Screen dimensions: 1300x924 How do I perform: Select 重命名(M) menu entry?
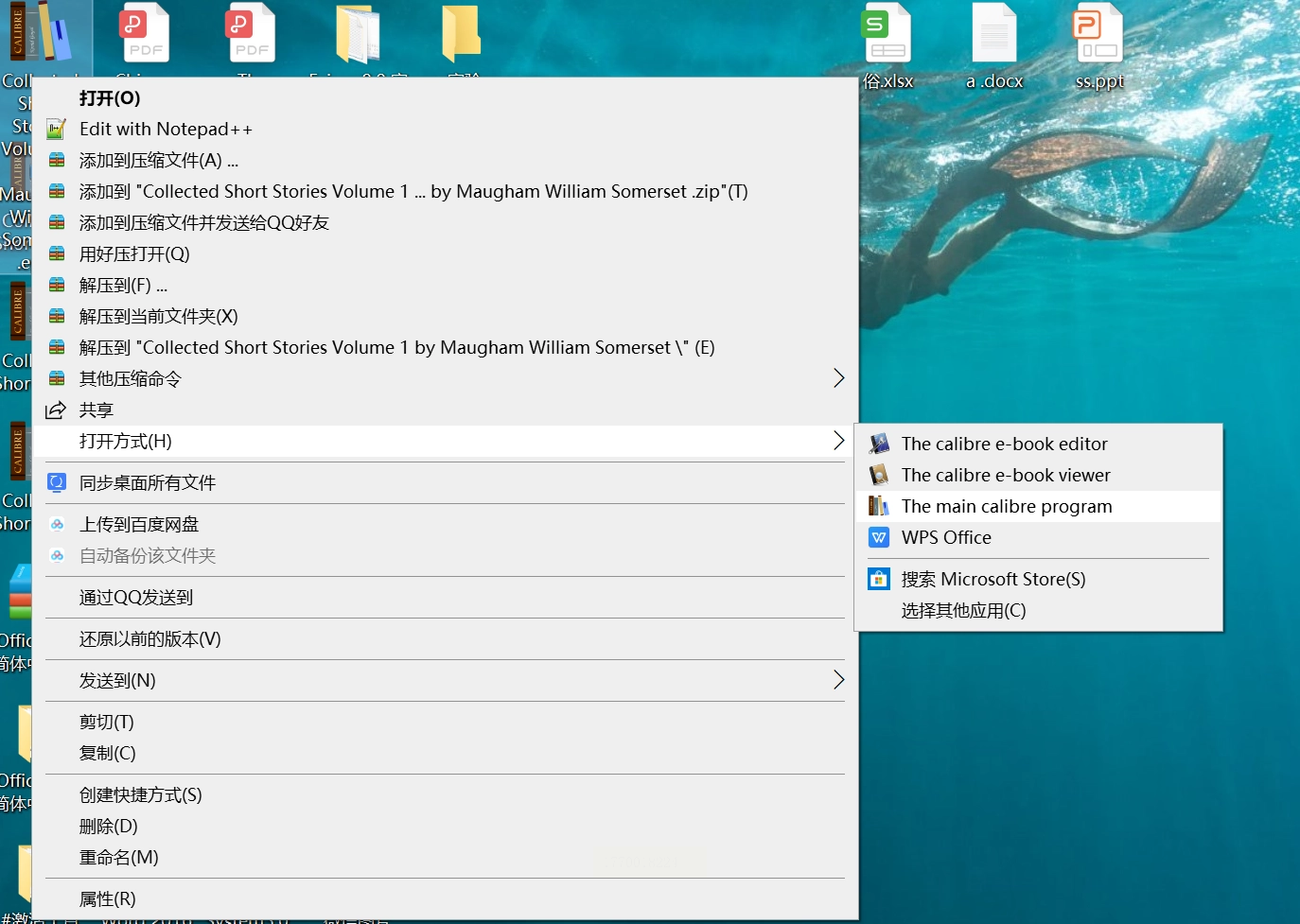(119, 857)
